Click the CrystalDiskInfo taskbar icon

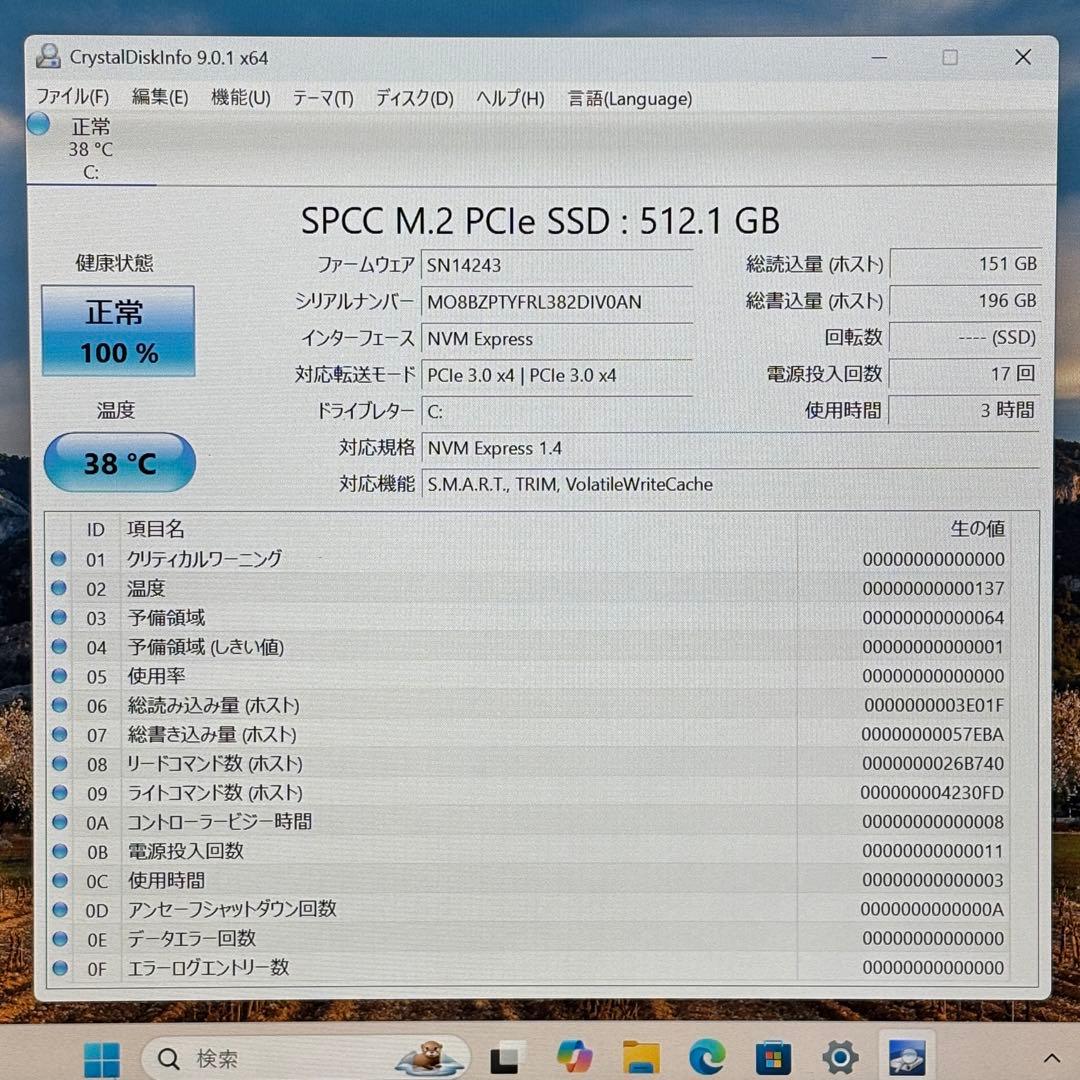click(906, 1057)
